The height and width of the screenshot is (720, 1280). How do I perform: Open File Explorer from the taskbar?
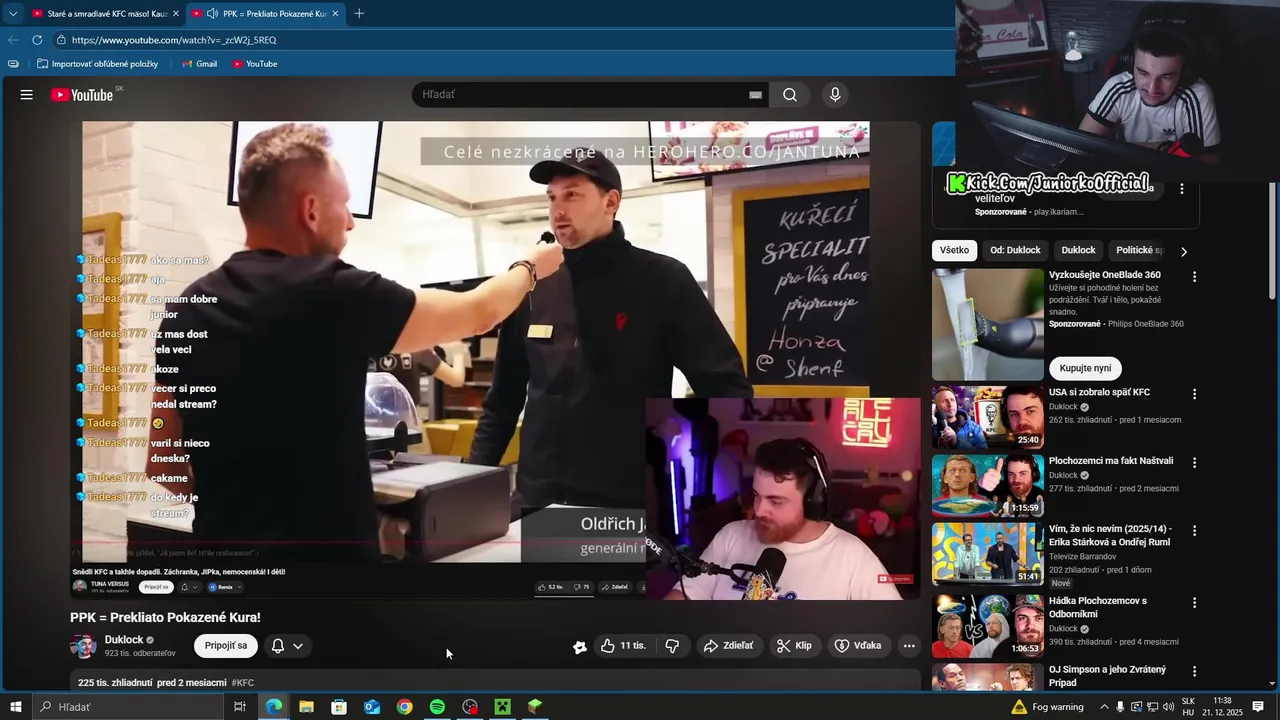[306, 707]
